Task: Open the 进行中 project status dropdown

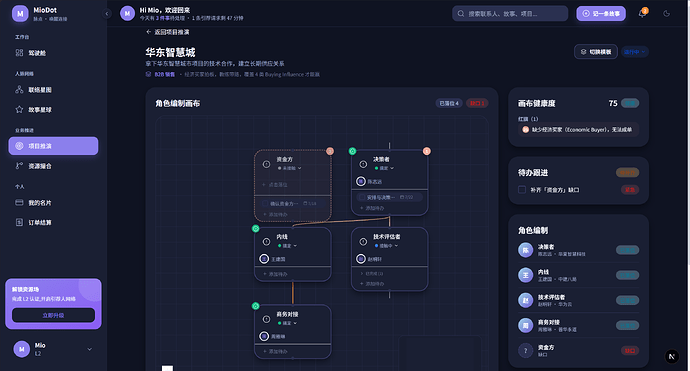Action: click(635, 52)
